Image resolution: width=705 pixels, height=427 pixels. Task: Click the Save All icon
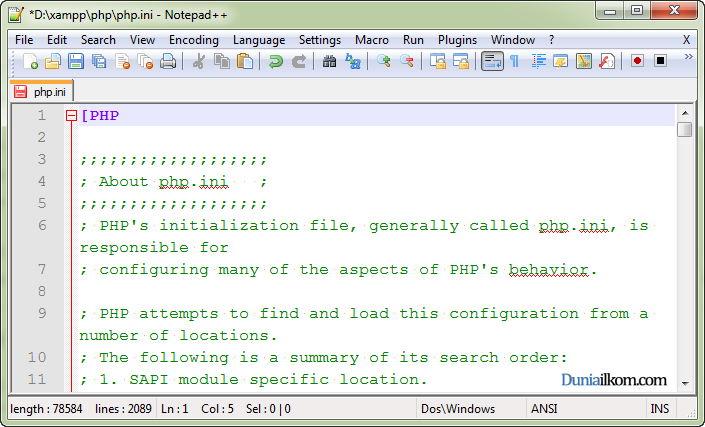tap(99, 61)
